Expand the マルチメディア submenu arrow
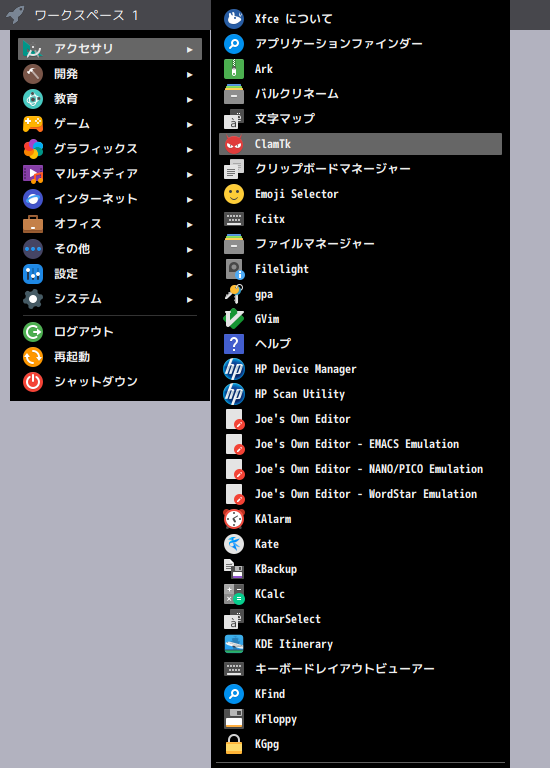The width and height of the screenshot is (550, 768). pos(190,174)
